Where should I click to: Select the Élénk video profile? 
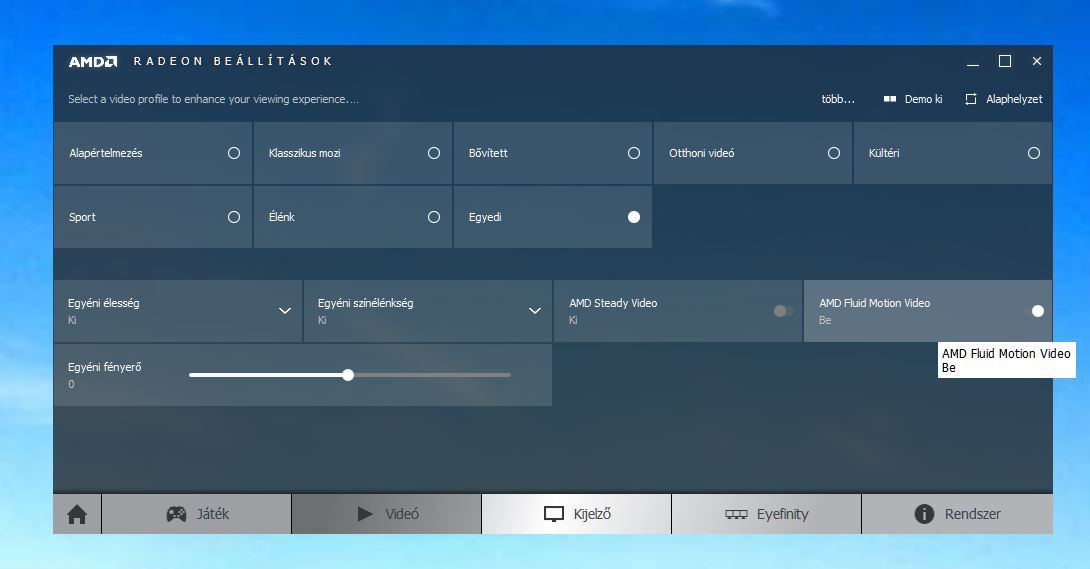click(353, 217)
